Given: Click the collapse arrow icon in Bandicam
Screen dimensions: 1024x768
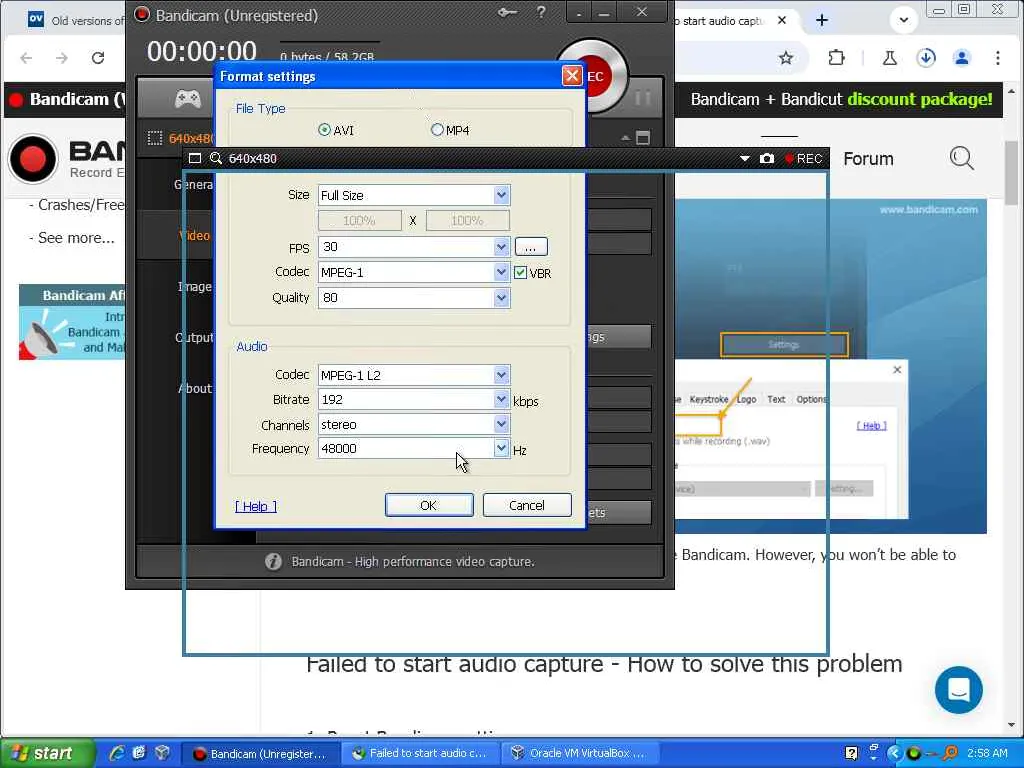Looking at the screenshot, I should pyautogui.click(x=626, y=138).
